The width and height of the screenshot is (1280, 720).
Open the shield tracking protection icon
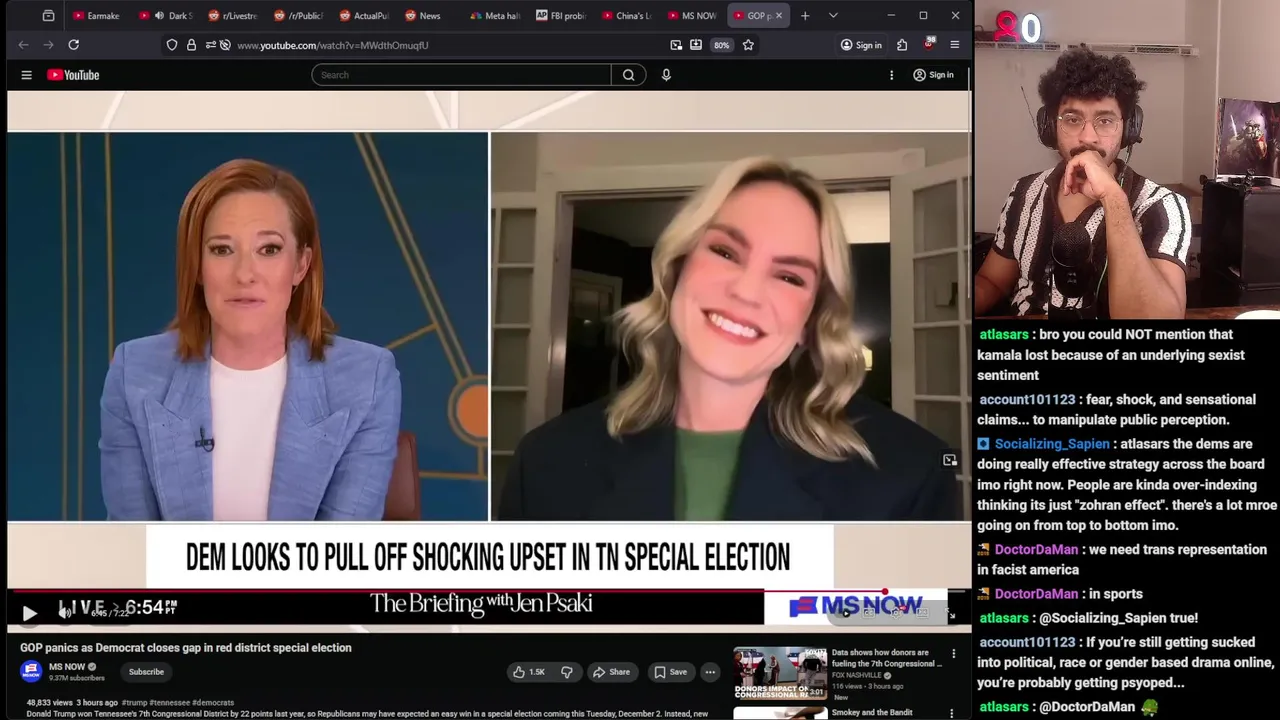[x=172, y=45]
